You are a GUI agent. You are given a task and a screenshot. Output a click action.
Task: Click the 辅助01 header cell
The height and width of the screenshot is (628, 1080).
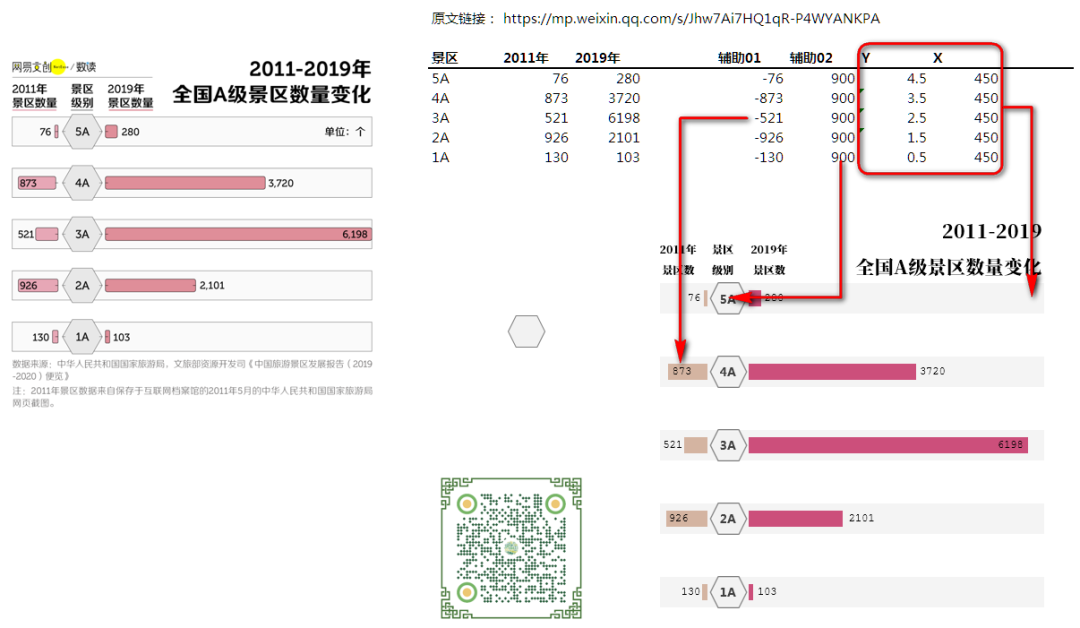(x=738, y=58)
